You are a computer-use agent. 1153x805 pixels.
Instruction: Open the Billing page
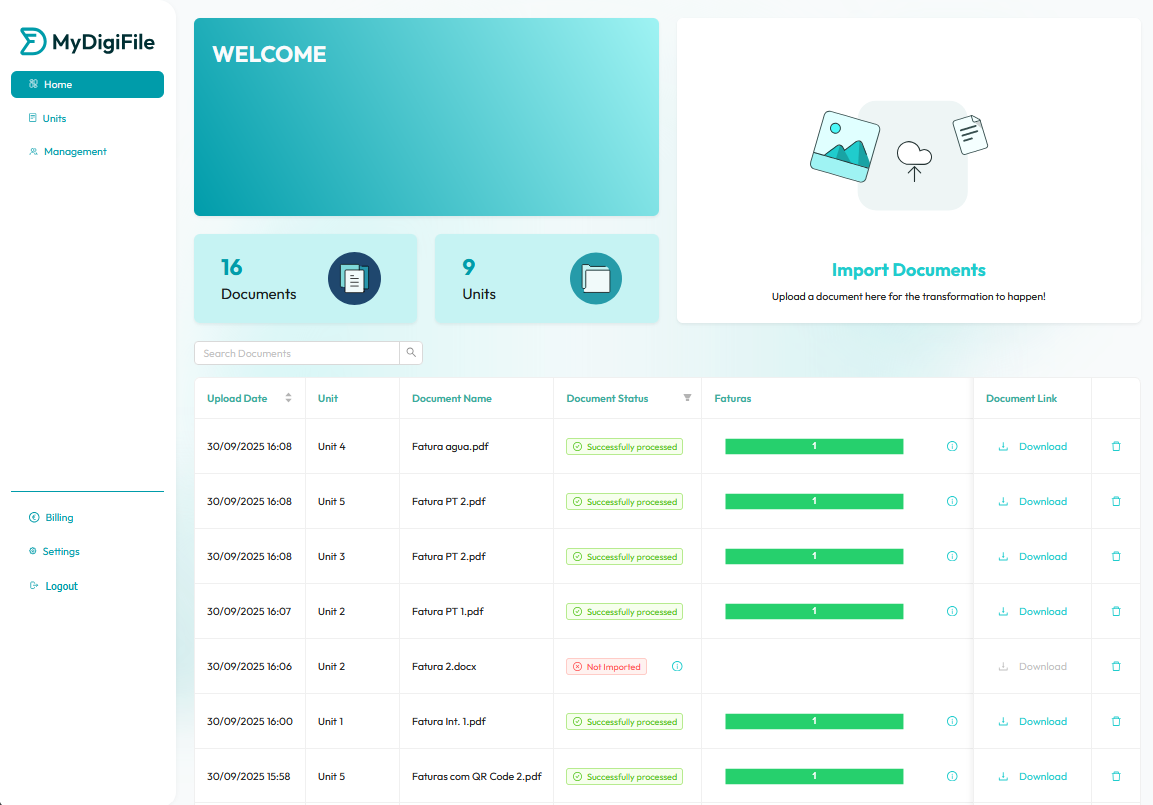pyautogui.click(x=59, y=518)
